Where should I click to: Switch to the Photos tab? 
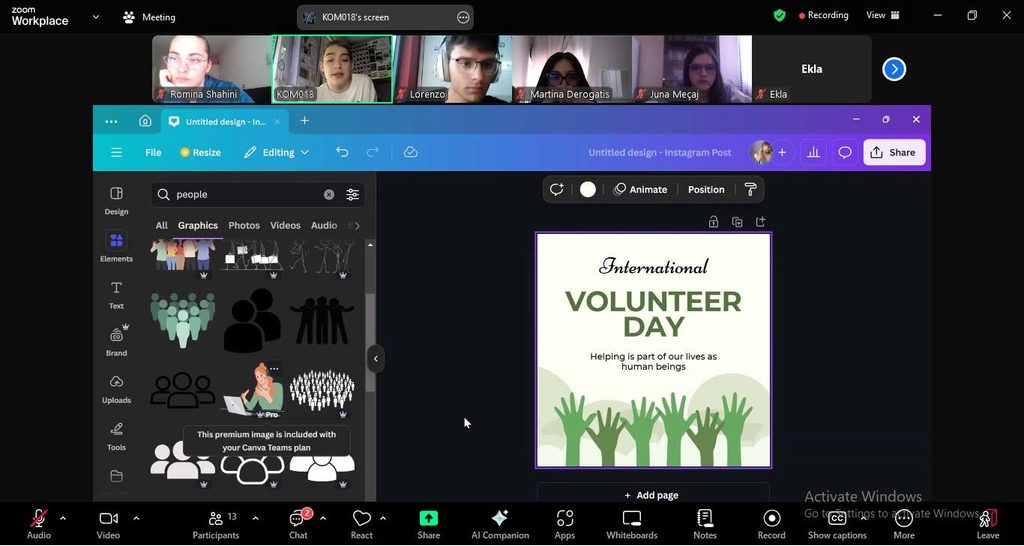click(244, 225)
